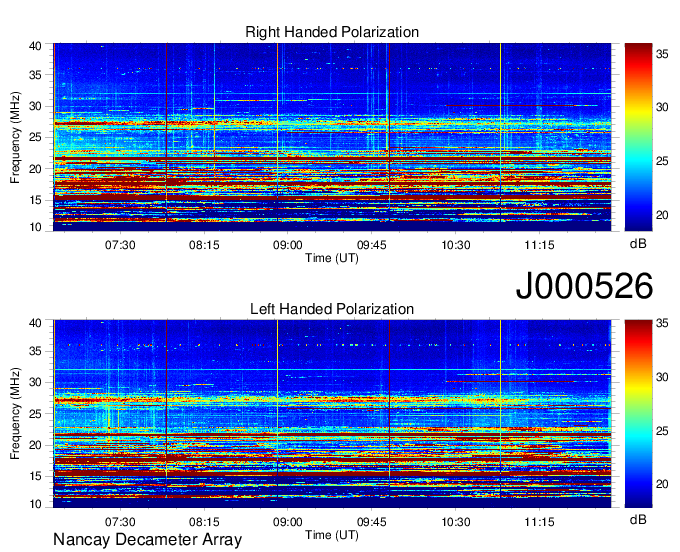Click the 10:30 tick label on bottom plot

tap(456, 522)
